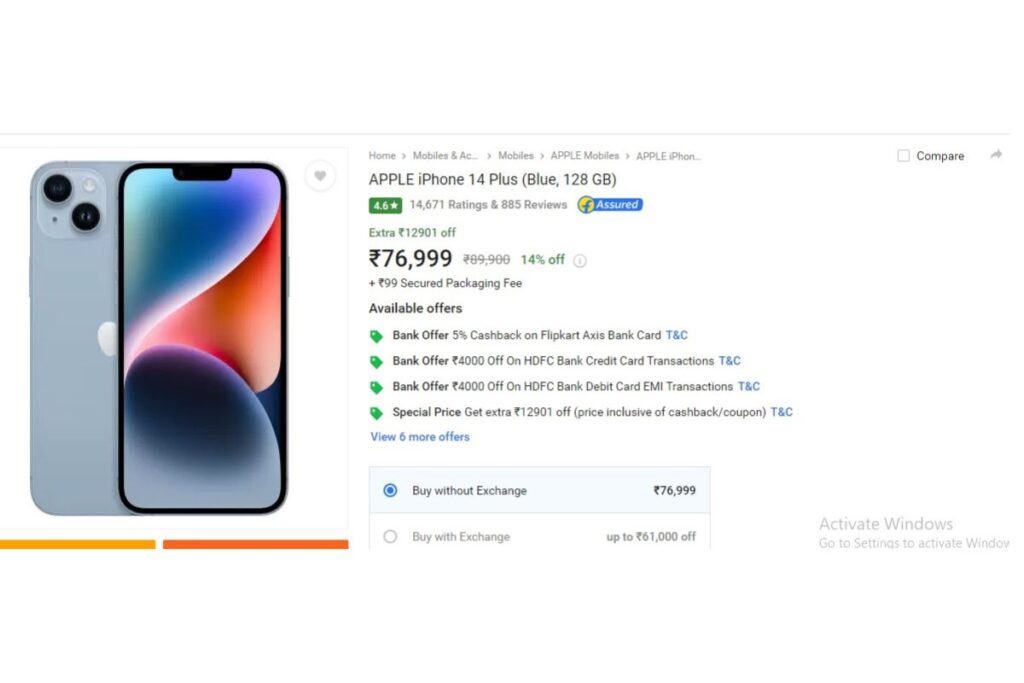Open the Mobiles breadcrumb link
The image size is (1024, 683).
click(516, 155)
